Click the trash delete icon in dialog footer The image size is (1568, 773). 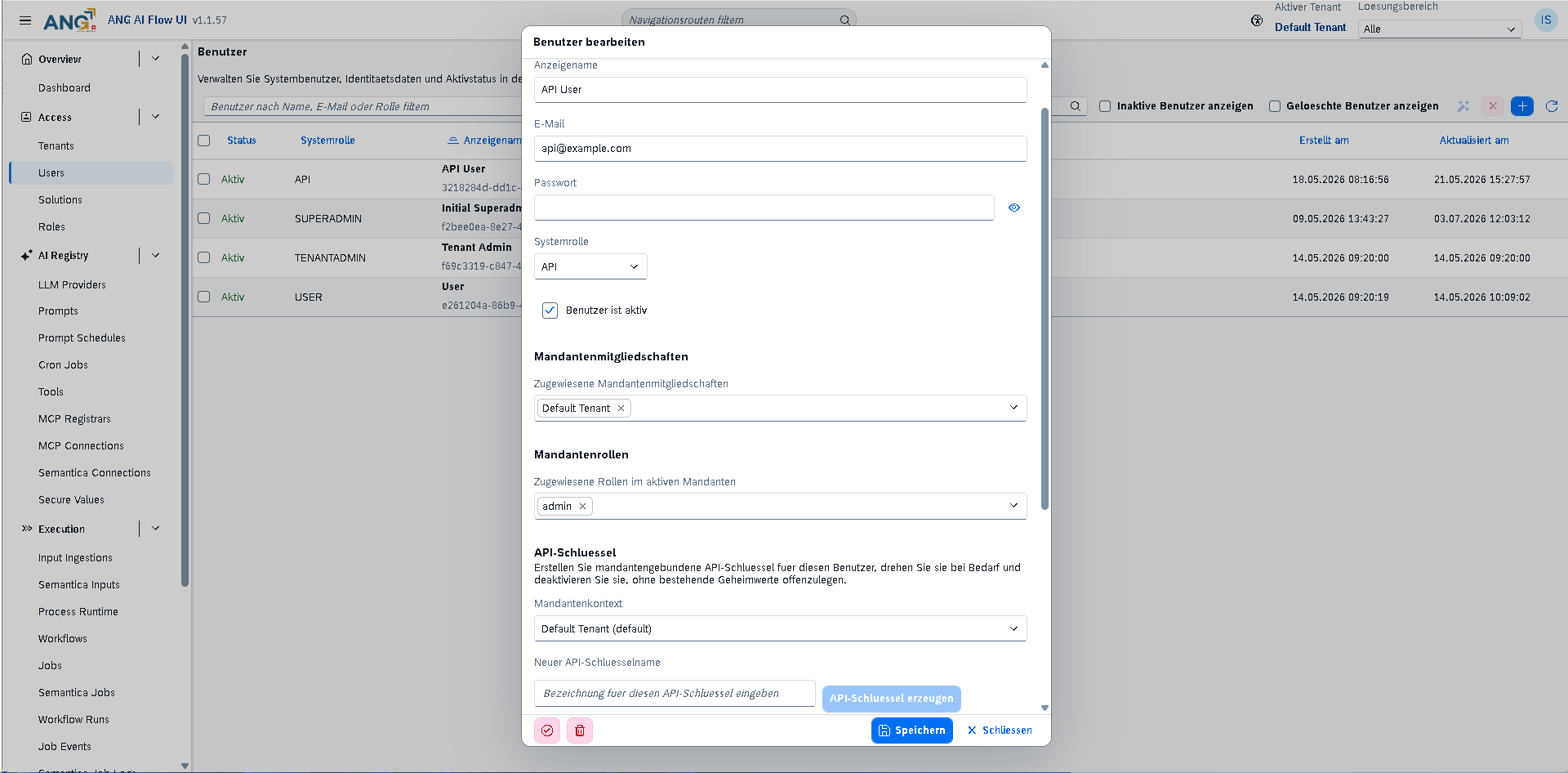coord(580,731)
